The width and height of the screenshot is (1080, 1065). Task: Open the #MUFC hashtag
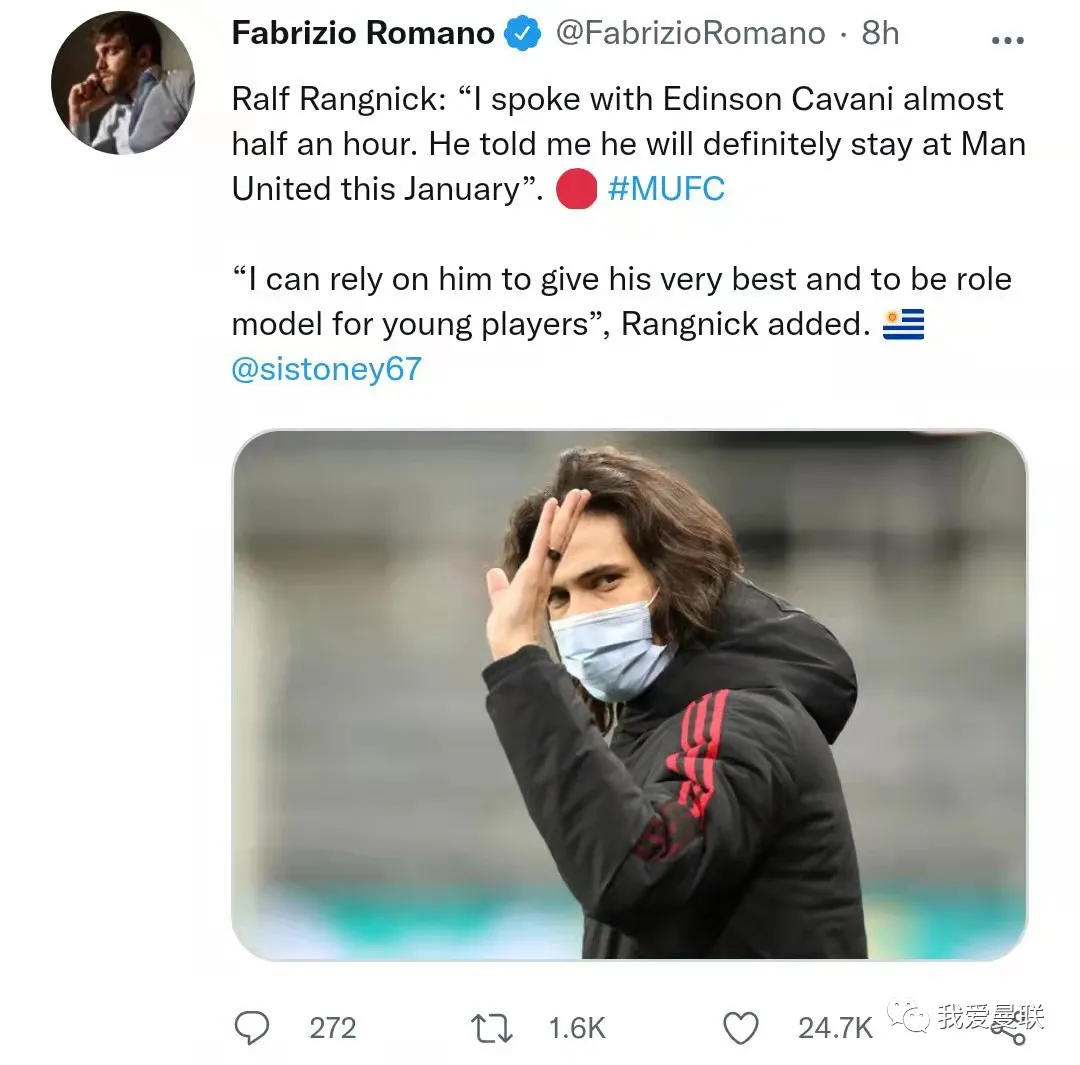click(x=666, y=189)
